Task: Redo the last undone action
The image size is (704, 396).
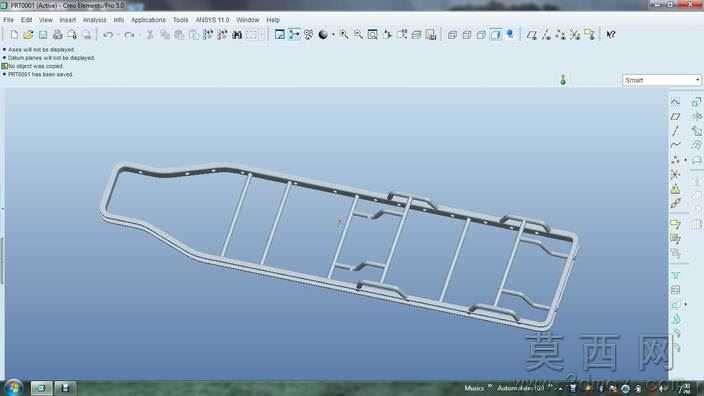Action: click(129, 35)
